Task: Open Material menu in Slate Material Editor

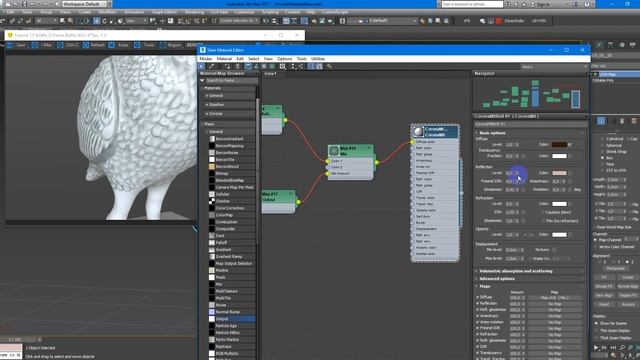Action: [224, 59]
